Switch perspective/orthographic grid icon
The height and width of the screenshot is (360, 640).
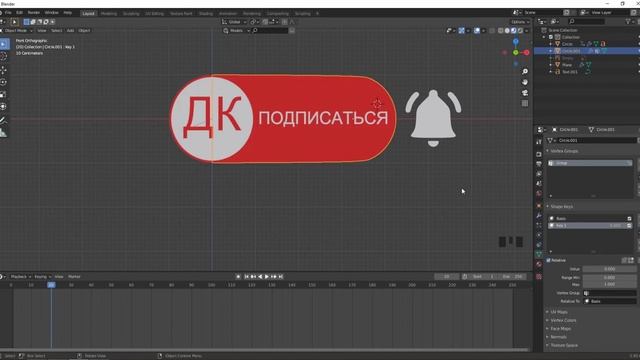click(x=525, y=104)
